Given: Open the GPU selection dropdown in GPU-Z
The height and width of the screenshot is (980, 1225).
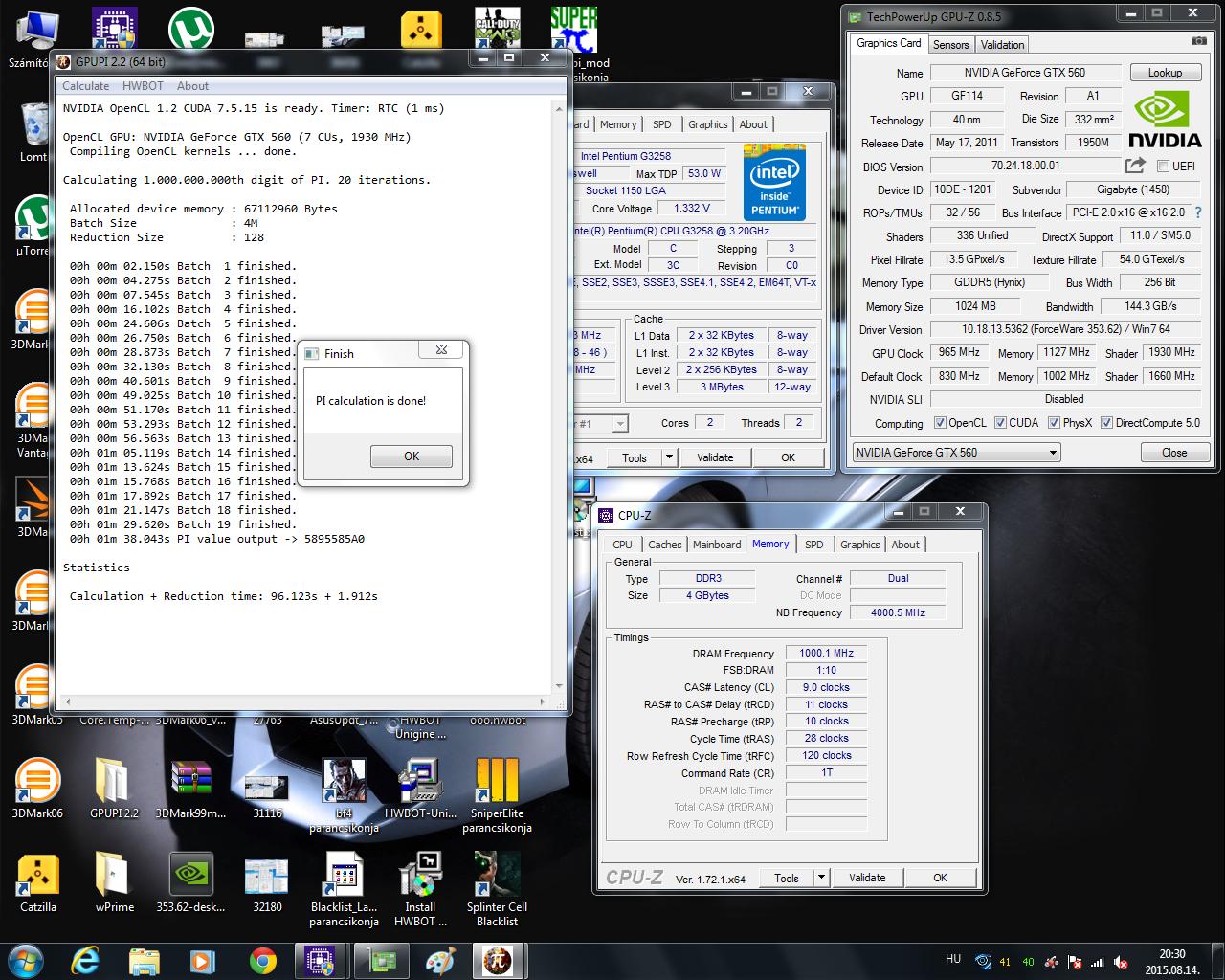Looking at the screenshot, I should coord(956,453).
